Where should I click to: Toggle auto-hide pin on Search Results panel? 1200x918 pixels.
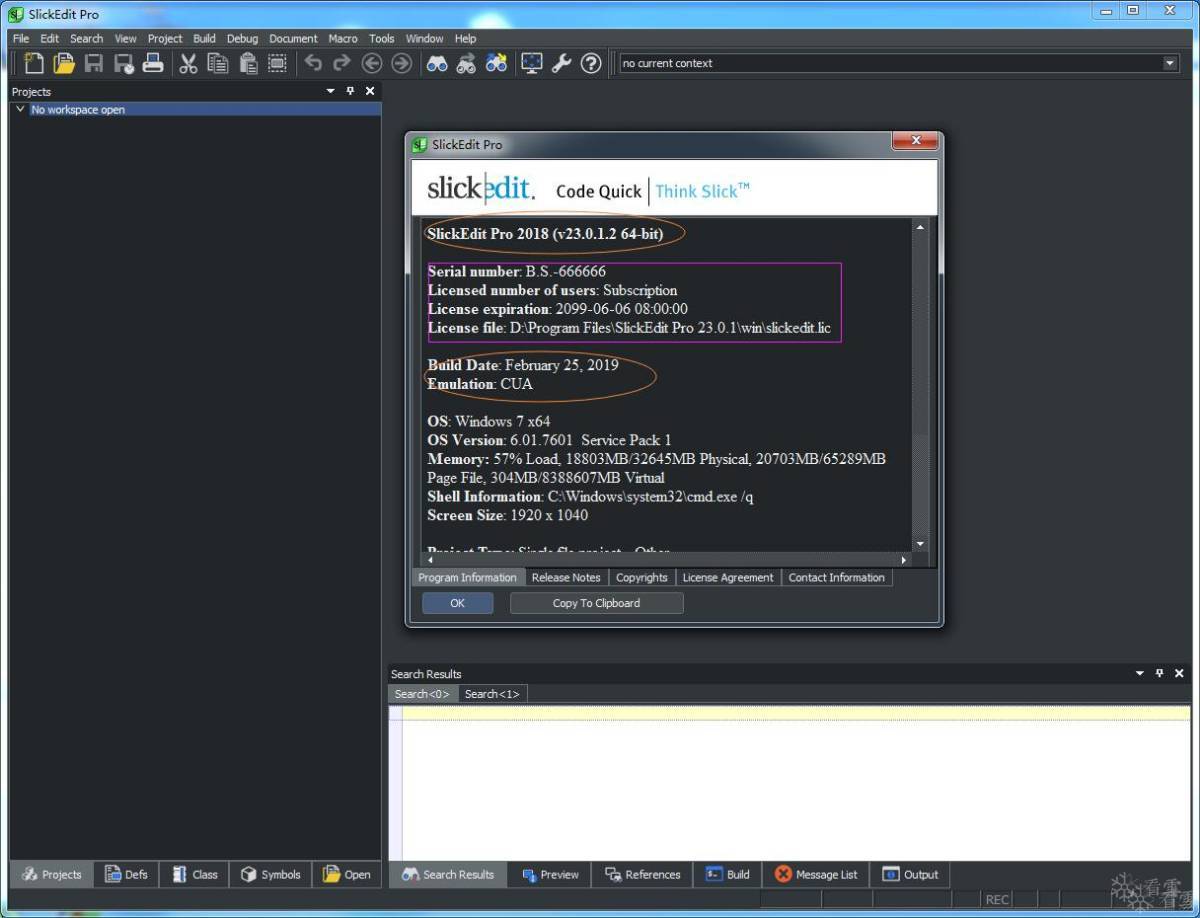coord(1159,673)
